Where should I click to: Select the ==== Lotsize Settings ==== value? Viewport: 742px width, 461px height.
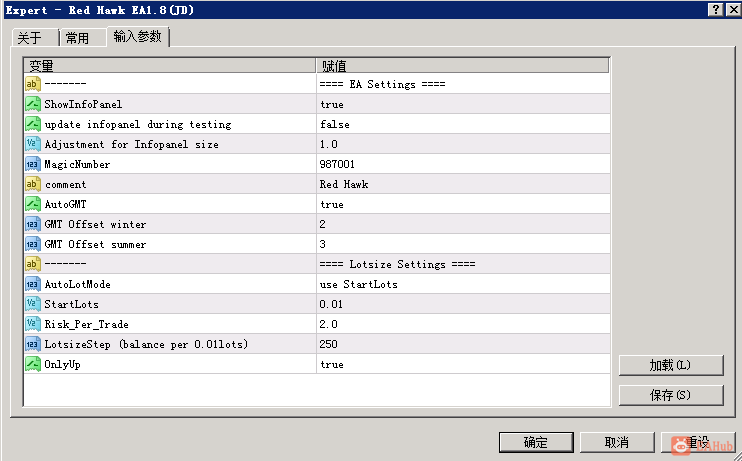(x=398, y=264)
